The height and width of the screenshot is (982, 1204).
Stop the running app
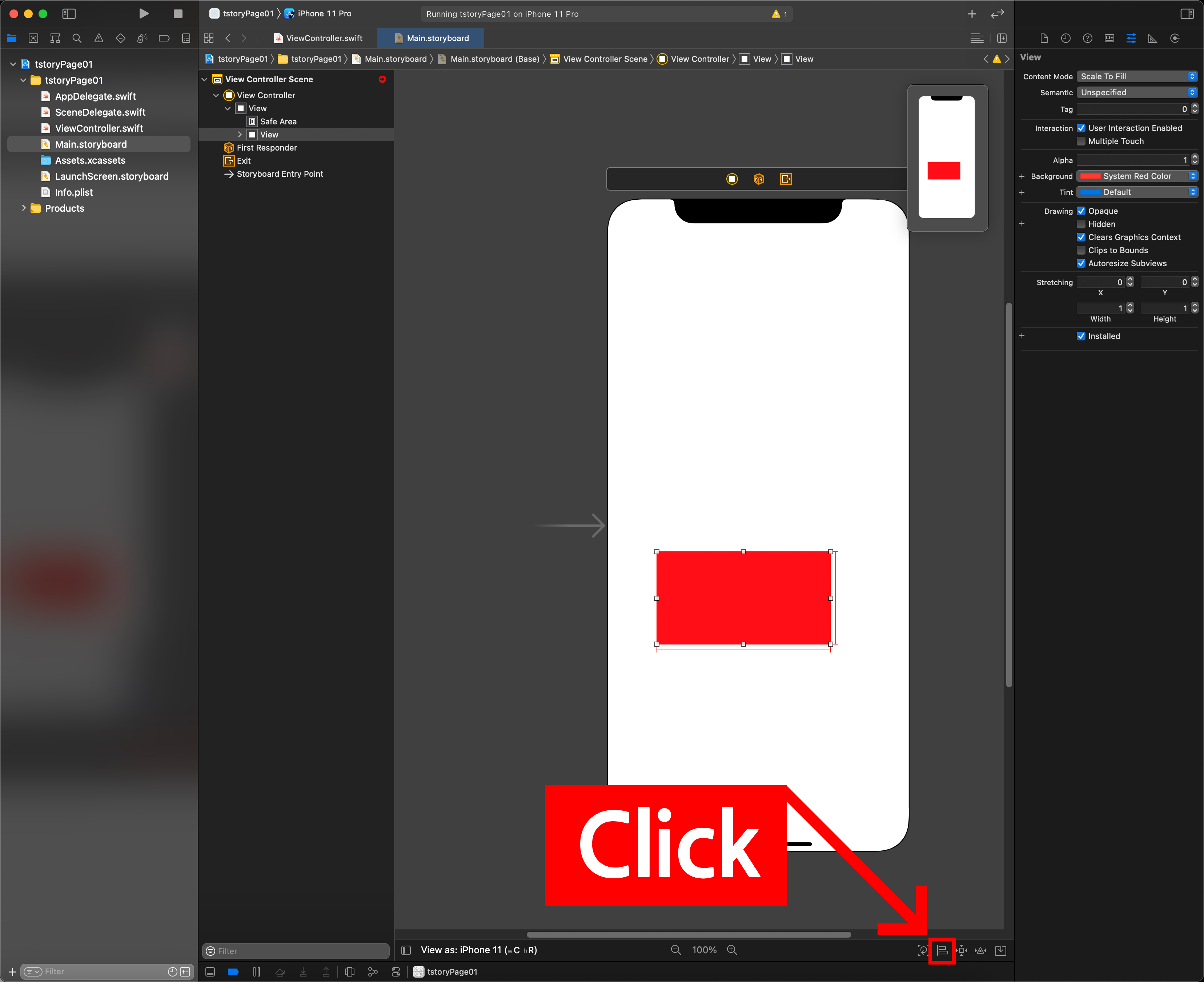[177, 13]
